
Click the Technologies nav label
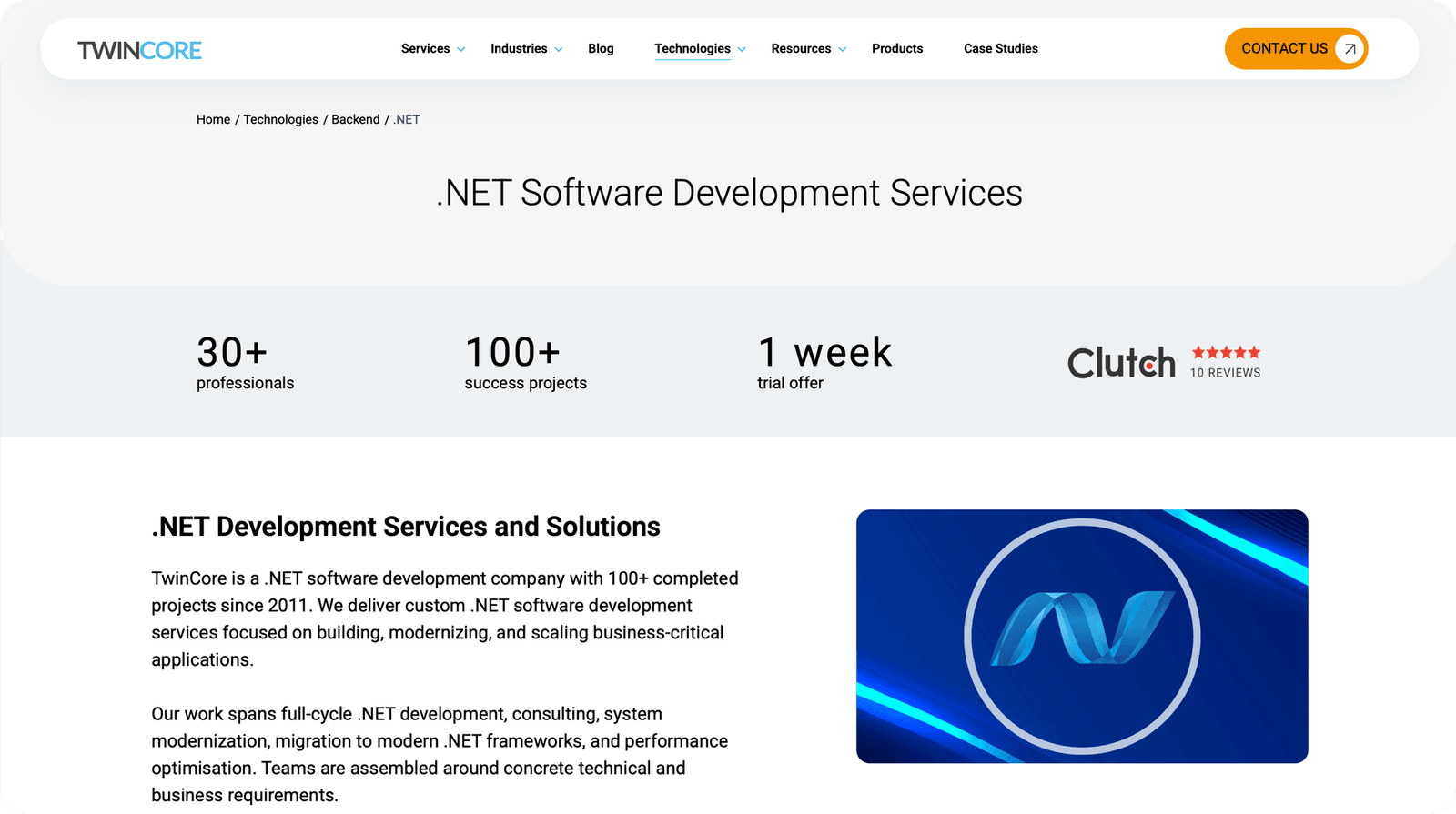692,49
